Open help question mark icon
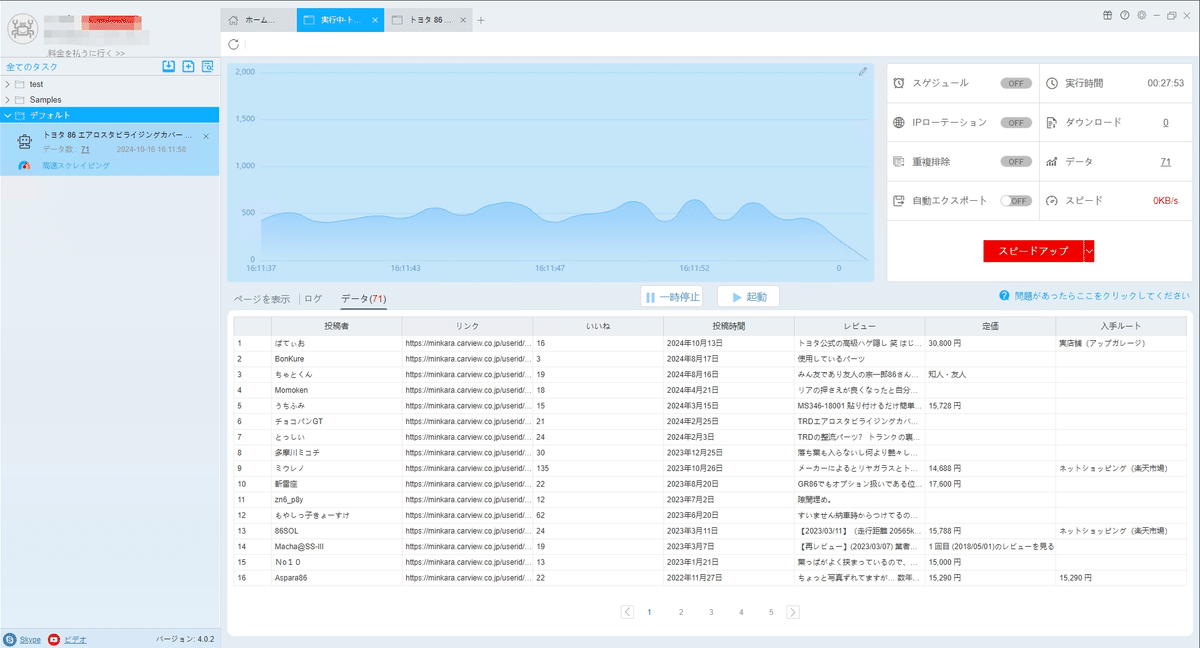This screenshot has height=648, width=1200. pyautogui.click(x=1125, y=15)
